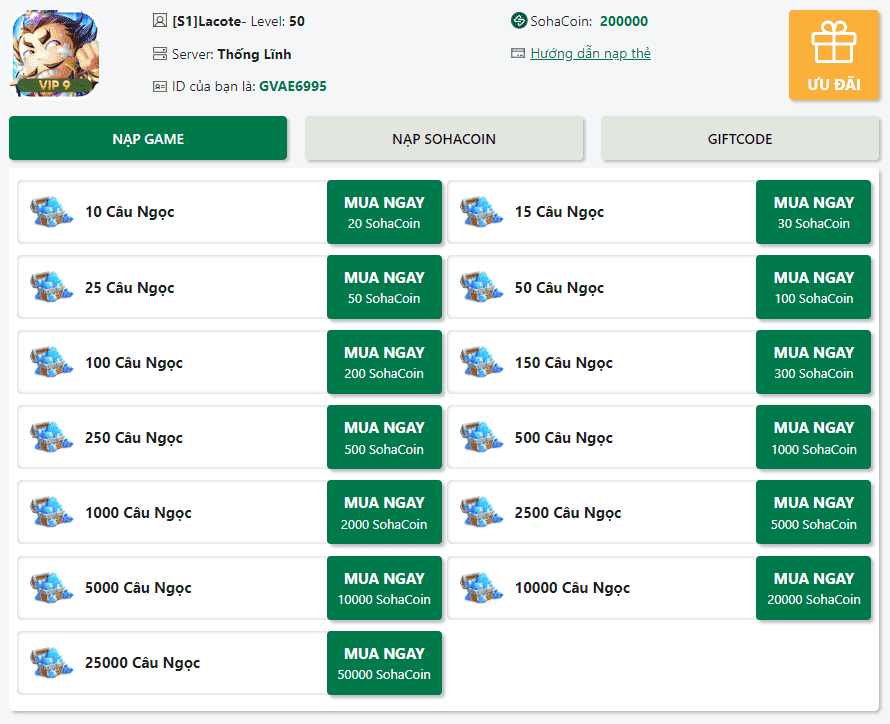Buy 250 Câu Ngọc for 500 SohaCoin
The image size is (890, 724).
(384, 437)
